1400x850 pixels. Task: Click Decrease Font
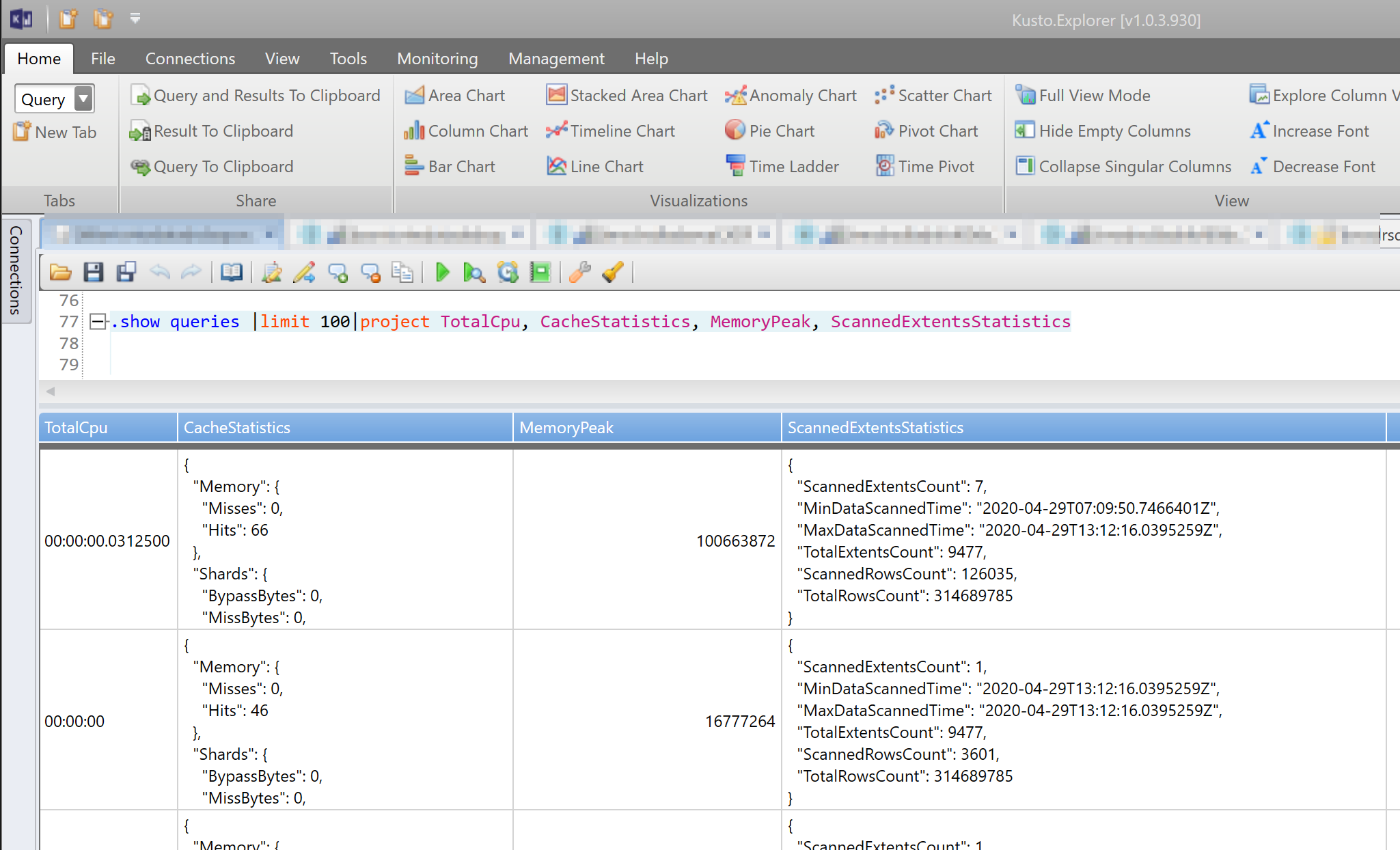[1313, 167]
